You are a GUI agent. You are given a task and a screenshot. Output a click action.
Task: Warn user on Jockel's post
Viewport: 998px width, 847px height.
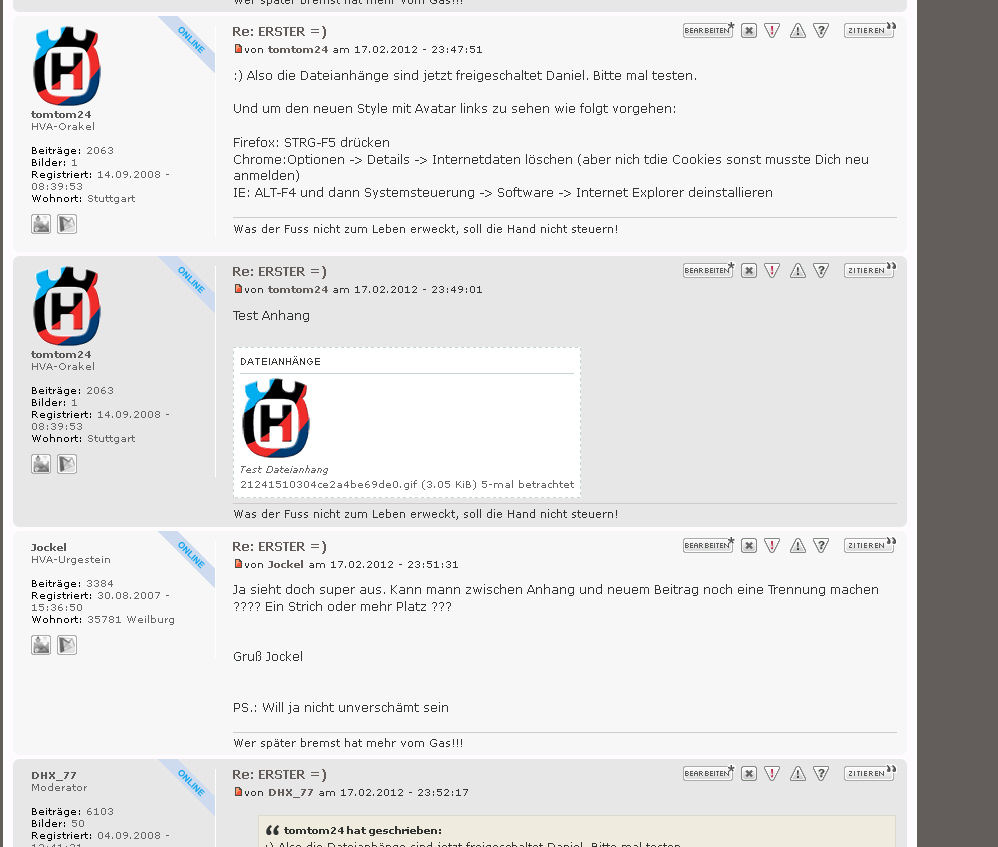[x=798, y=545]
